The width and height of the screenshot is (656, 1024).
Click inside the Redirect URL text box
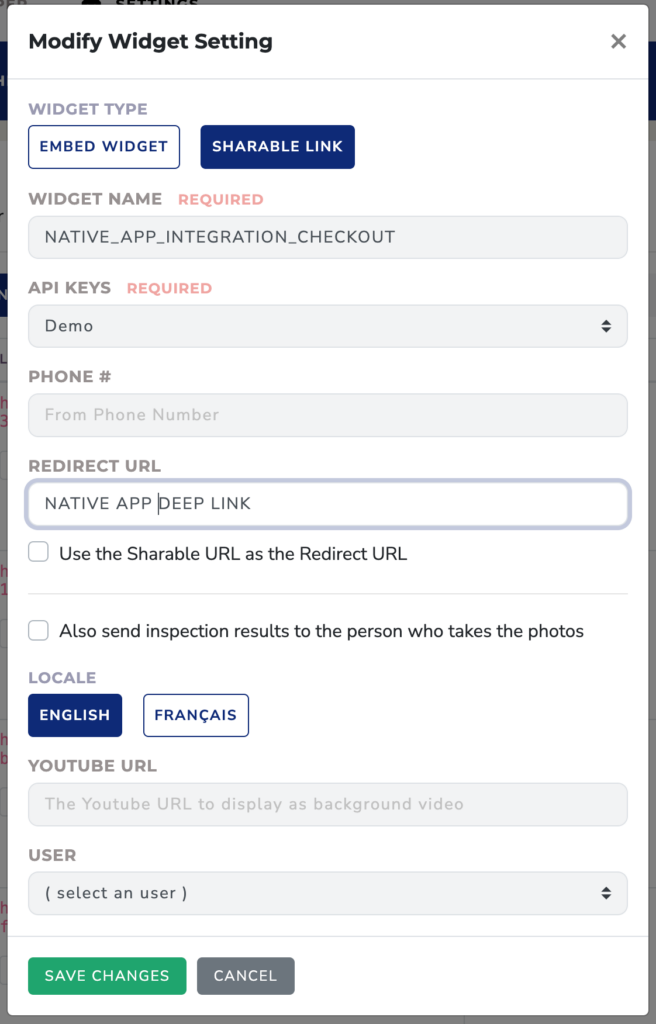[x=328, y=504]
